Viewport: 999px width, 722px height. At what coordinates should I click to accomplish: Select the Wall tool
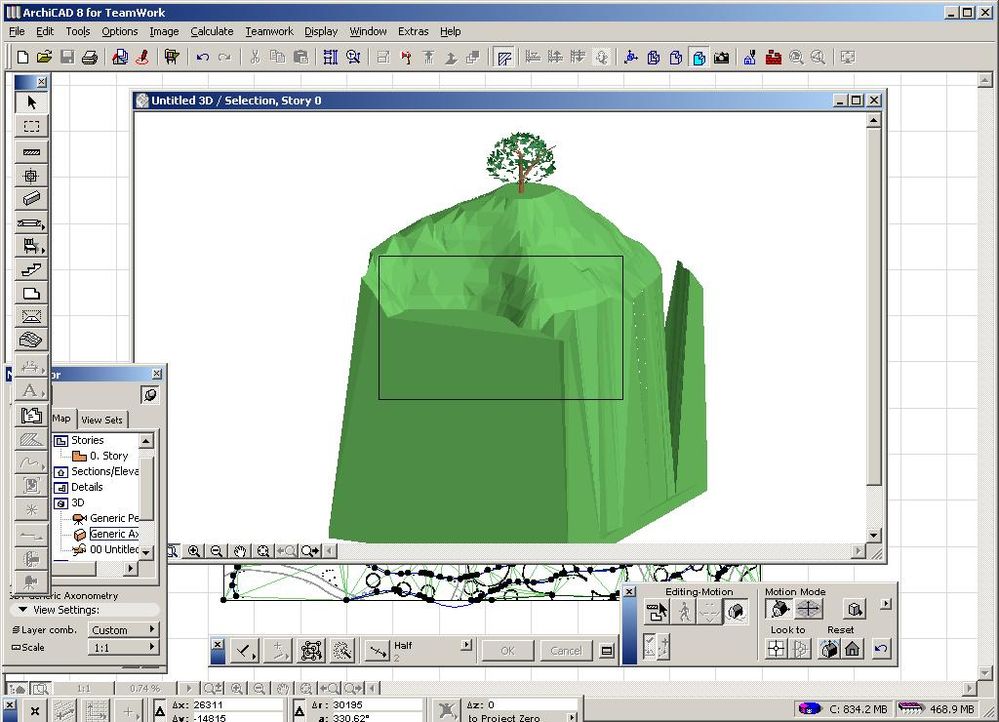[x=31, y=152]
